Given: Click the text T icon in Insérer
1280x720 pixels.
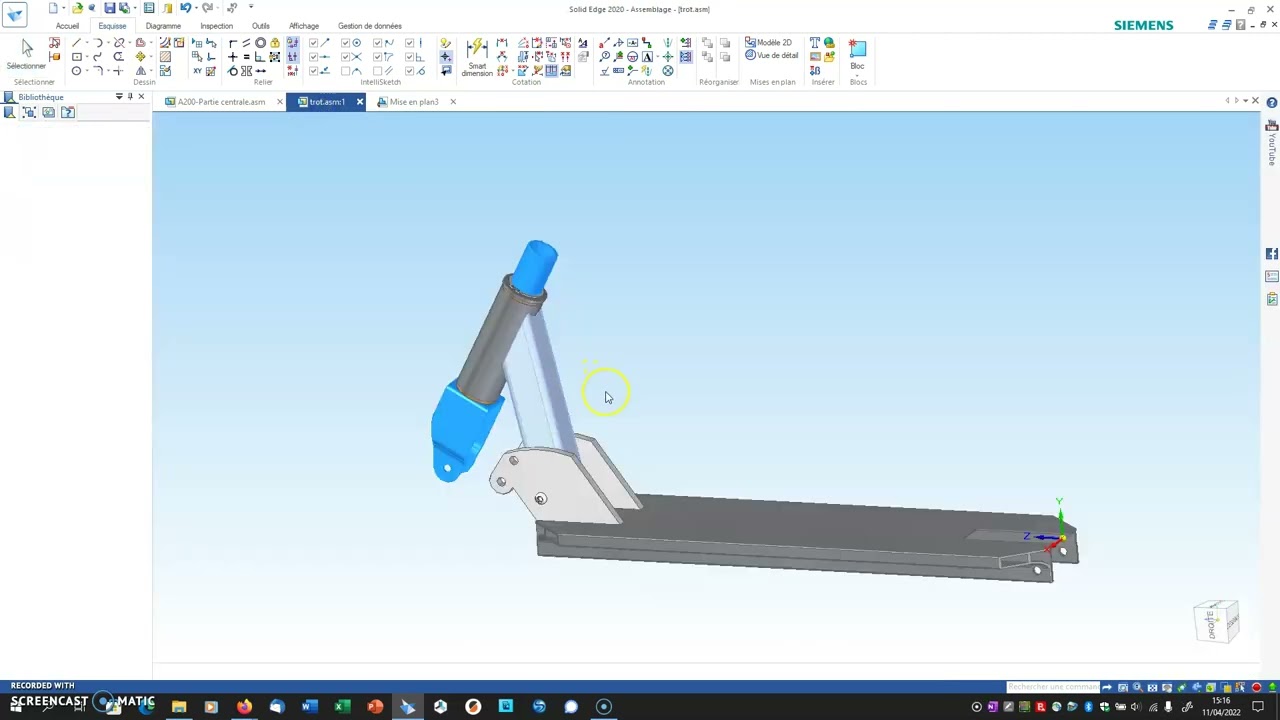Looking at the screenshot, I should pyautogui.click(x=815, y=43).
